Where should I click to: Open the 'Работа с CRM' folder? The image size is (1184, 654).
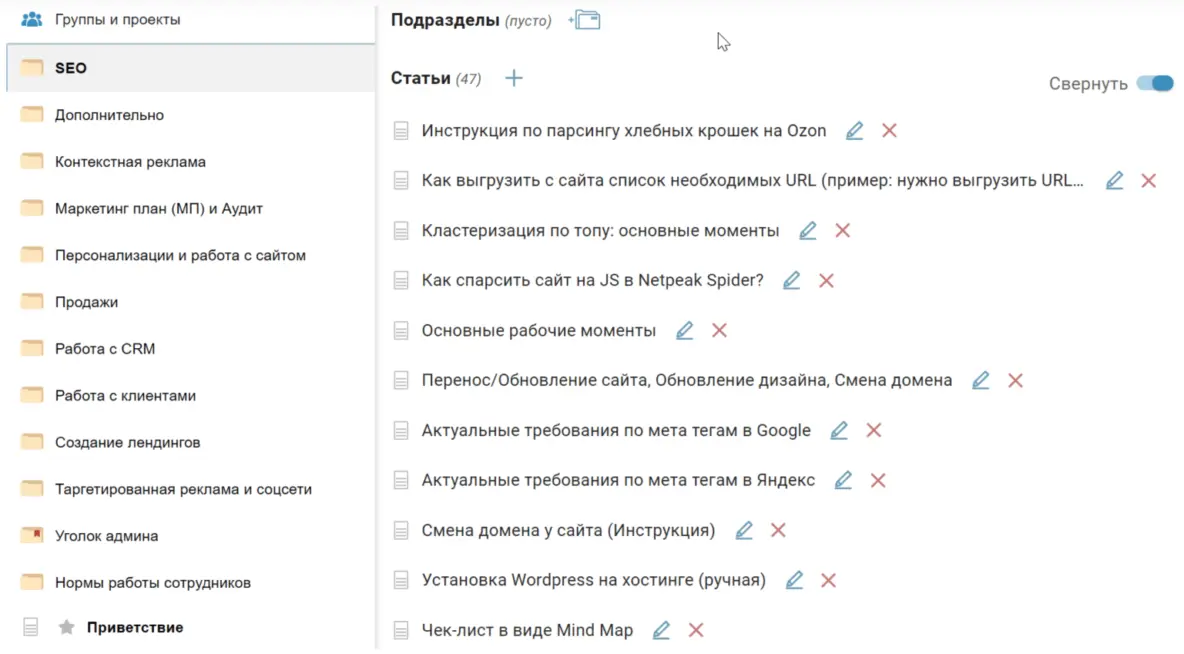(x=105, y=349)
